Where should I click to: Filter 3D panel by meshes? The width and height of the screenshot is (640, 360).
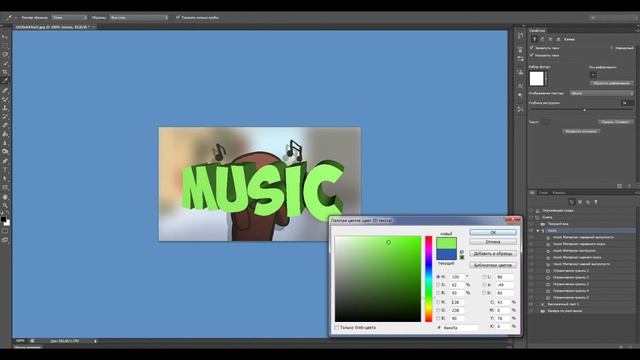coord(580,202)
